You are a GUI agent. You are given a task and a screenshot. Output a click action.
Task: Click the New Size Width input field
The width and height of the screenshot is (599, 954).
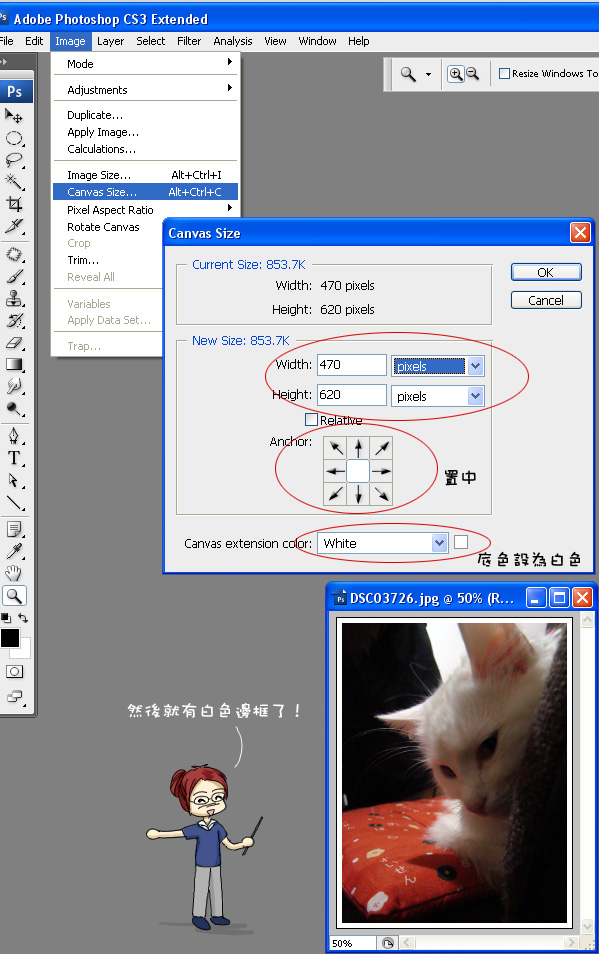(x=351, y=365)
